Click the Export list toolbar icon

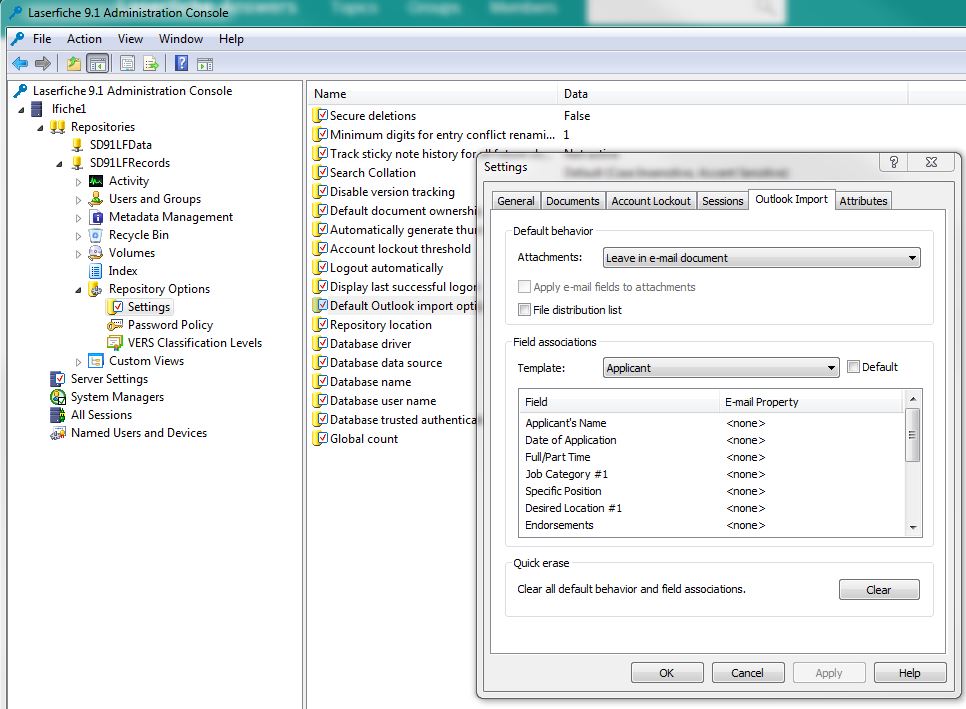pyautogui.click(x=151, y=63)
